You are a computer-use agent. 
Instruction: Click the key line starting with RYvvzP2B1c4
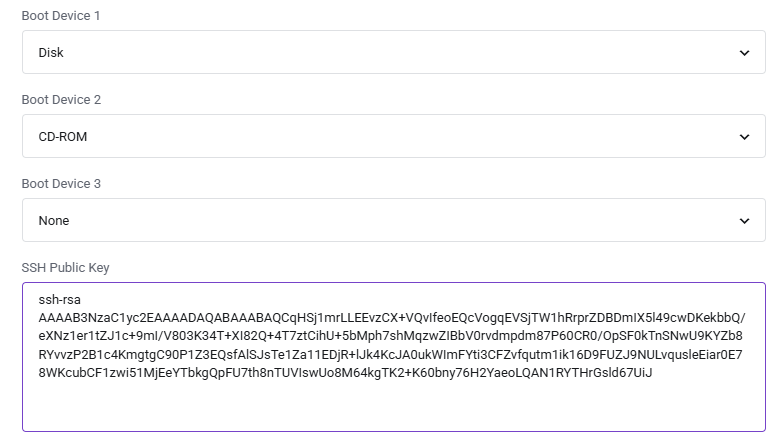click(x=390, y=354)
